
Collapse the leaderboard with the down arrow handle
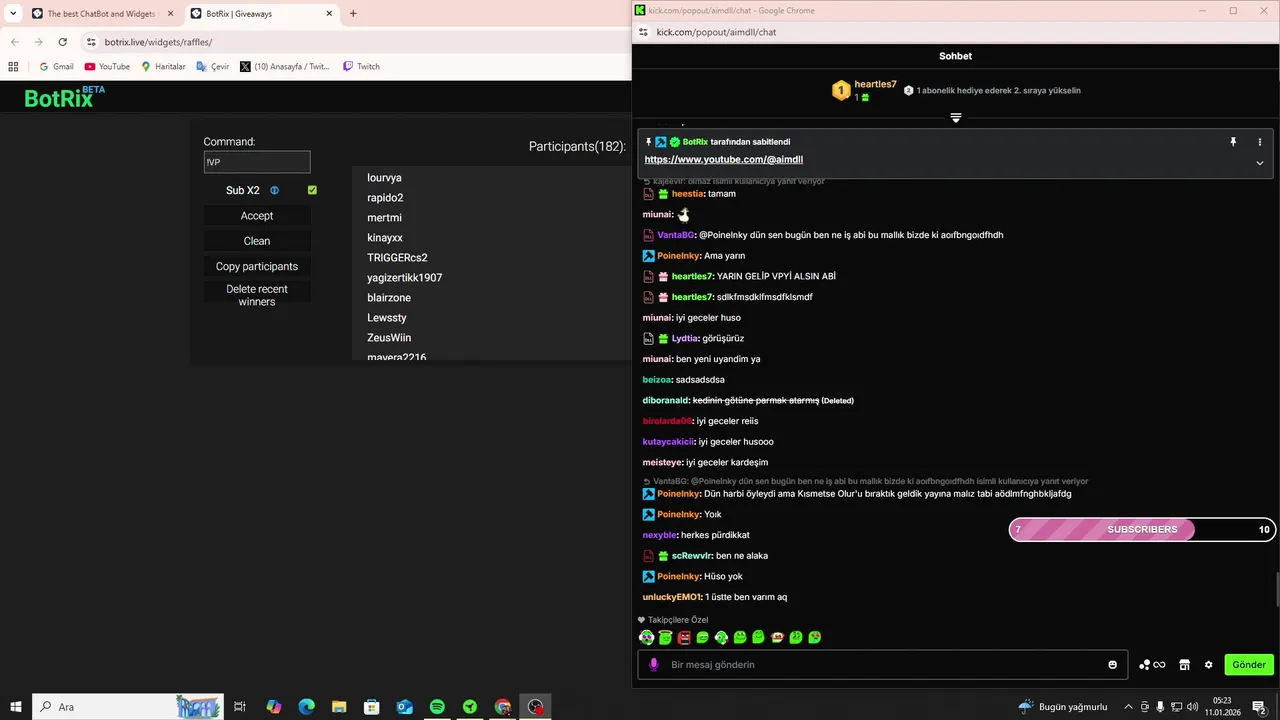pos(956,118)
